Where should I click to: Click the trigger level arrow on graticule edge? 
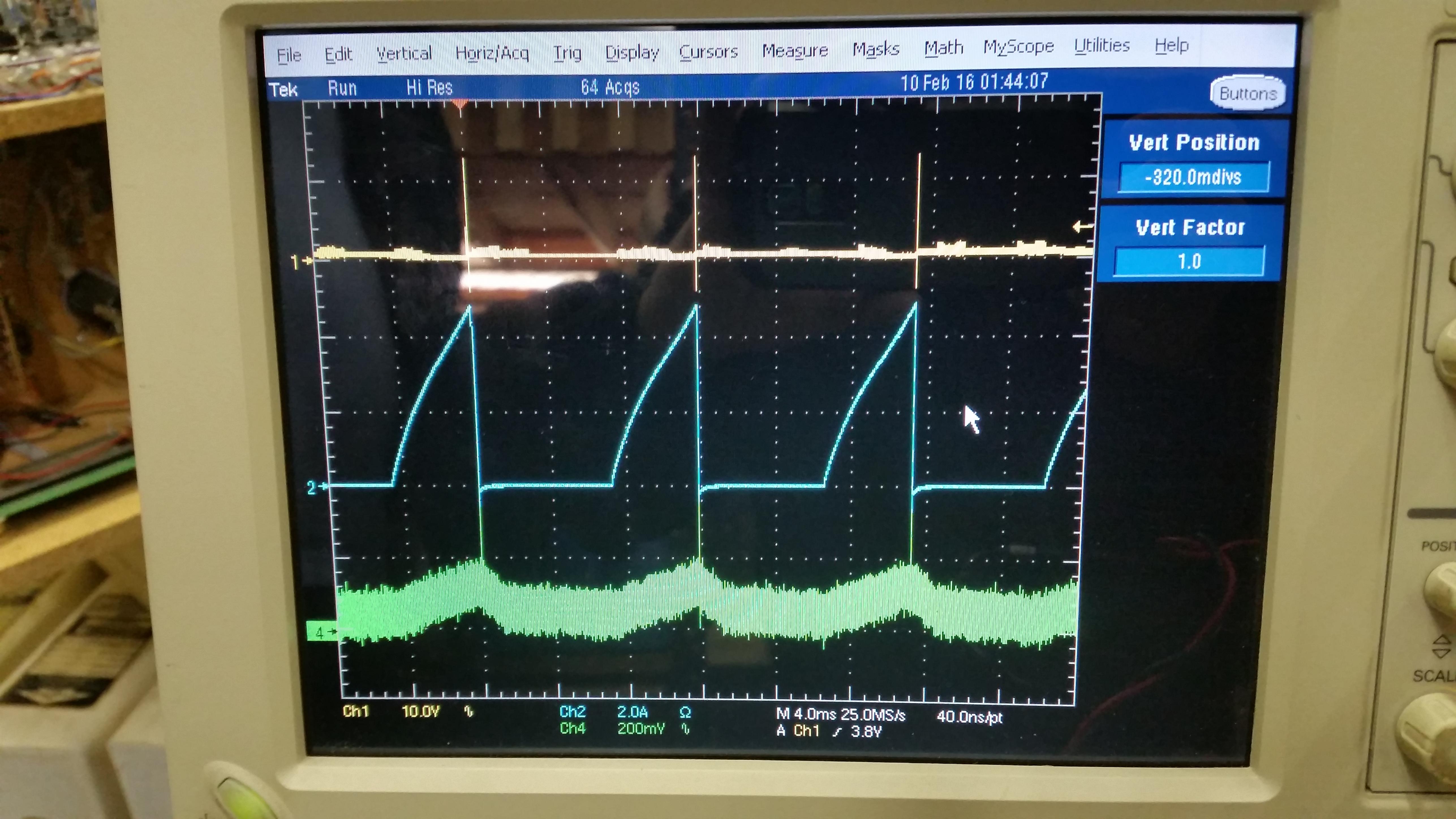pyautogui.click(x=1082, y=227)
